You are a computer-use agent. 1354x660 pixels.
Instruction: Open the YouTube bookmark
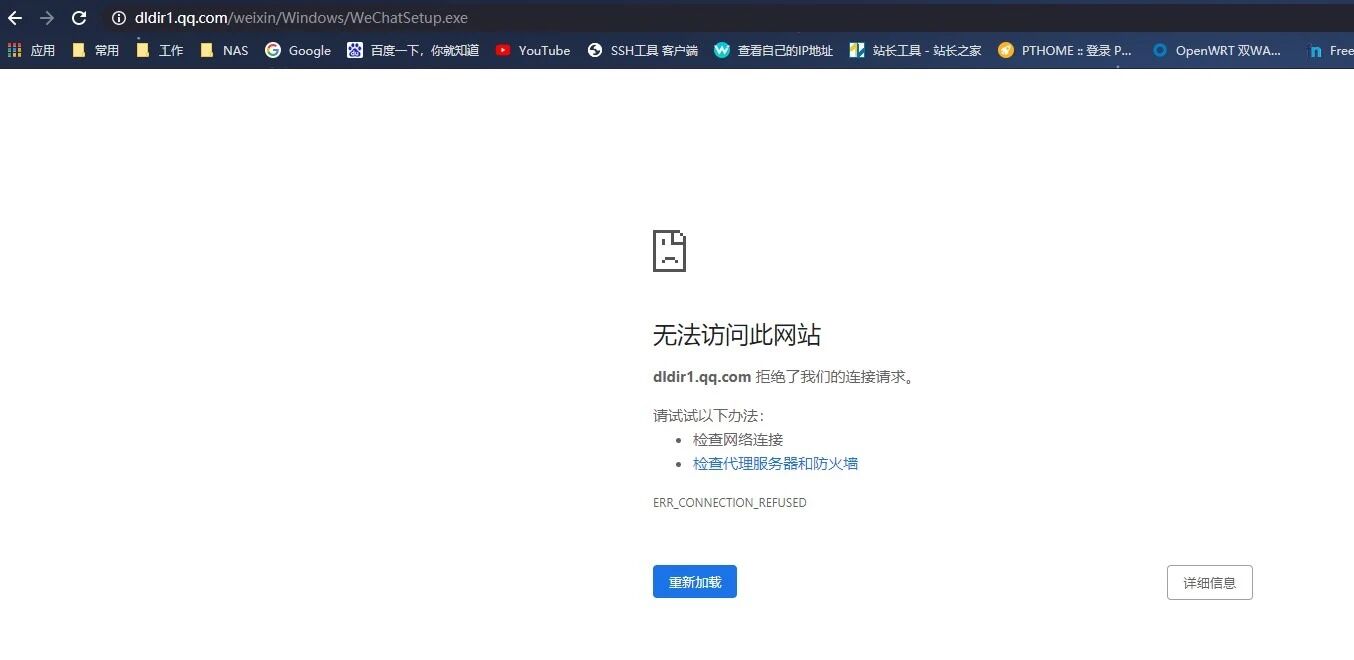[x=533, y=50]
